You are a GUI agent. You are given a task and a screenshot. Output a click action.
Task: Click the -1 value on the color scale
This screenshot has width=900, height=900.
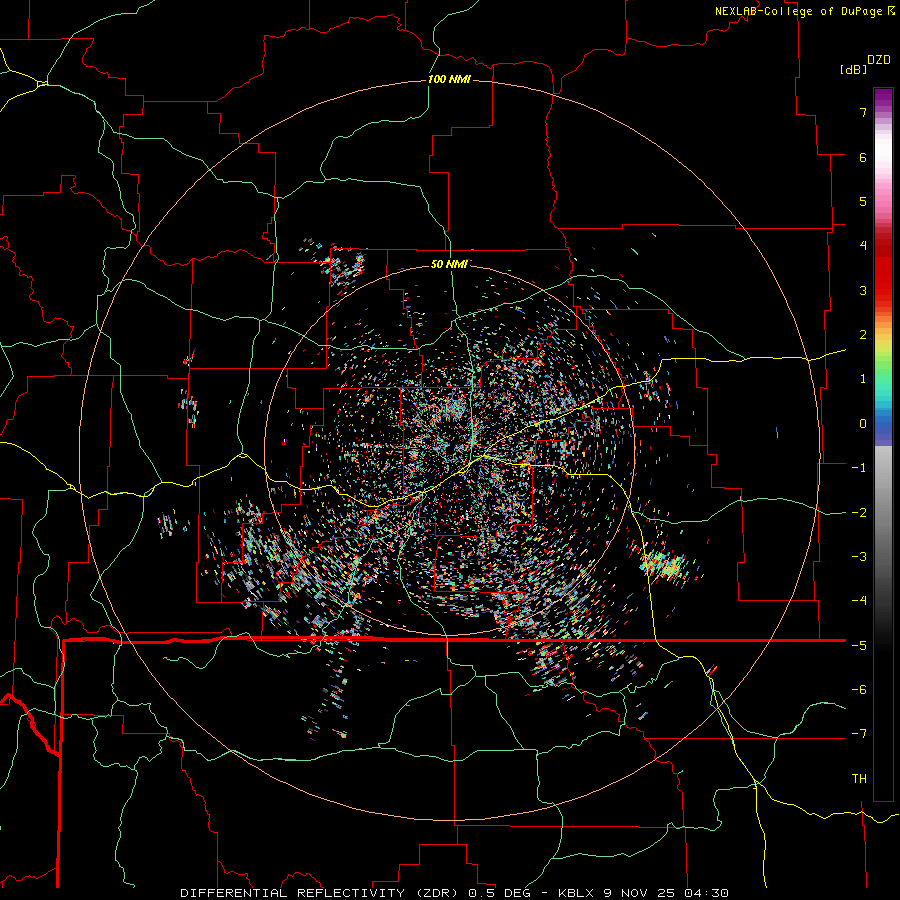point(859,468)
